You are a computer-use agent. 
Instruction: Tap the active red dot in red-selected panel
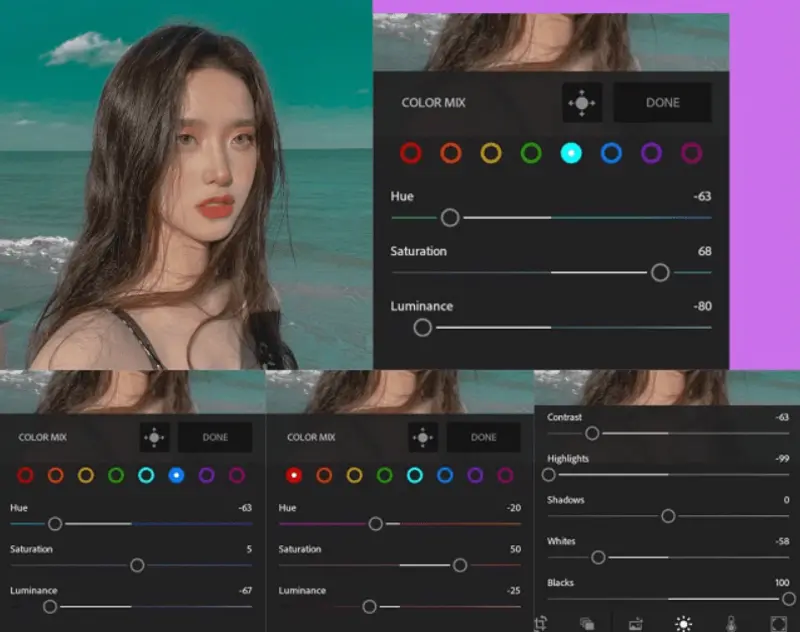coord(294,475)
